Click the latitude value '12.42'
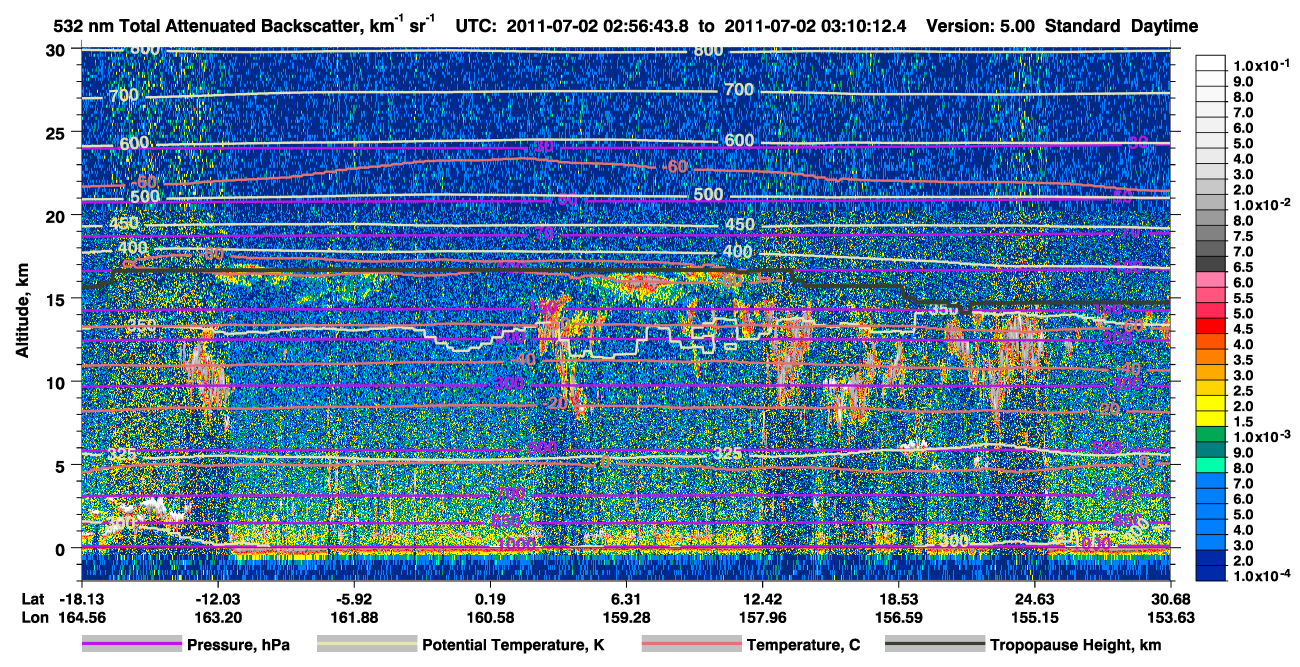1300x667 pixels. click(x=763, y=598)
